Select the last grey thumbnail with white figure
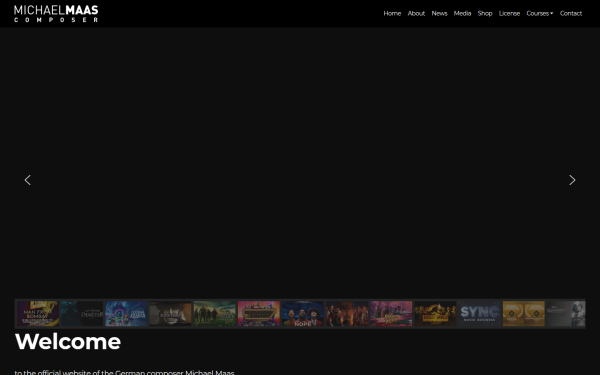 [x=566, y=314]
